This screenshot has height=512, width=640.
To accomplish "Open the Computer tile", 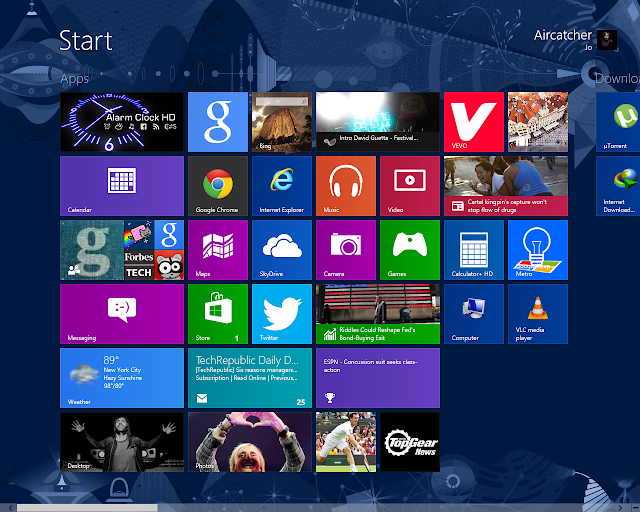I will click(x=474, y=314).
